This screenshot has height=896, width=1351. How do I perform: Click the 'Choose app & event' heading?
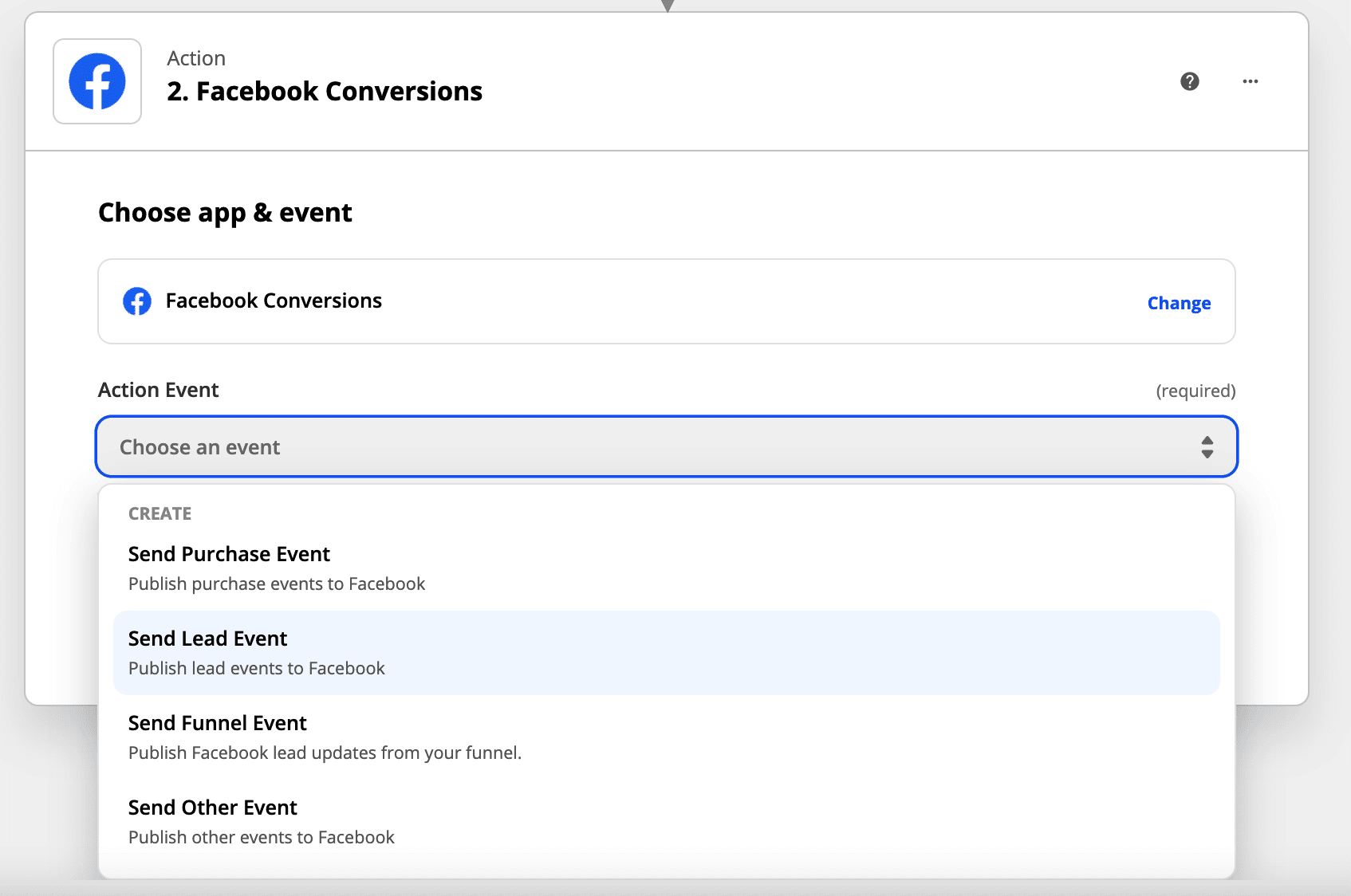[x=225, y=213]
